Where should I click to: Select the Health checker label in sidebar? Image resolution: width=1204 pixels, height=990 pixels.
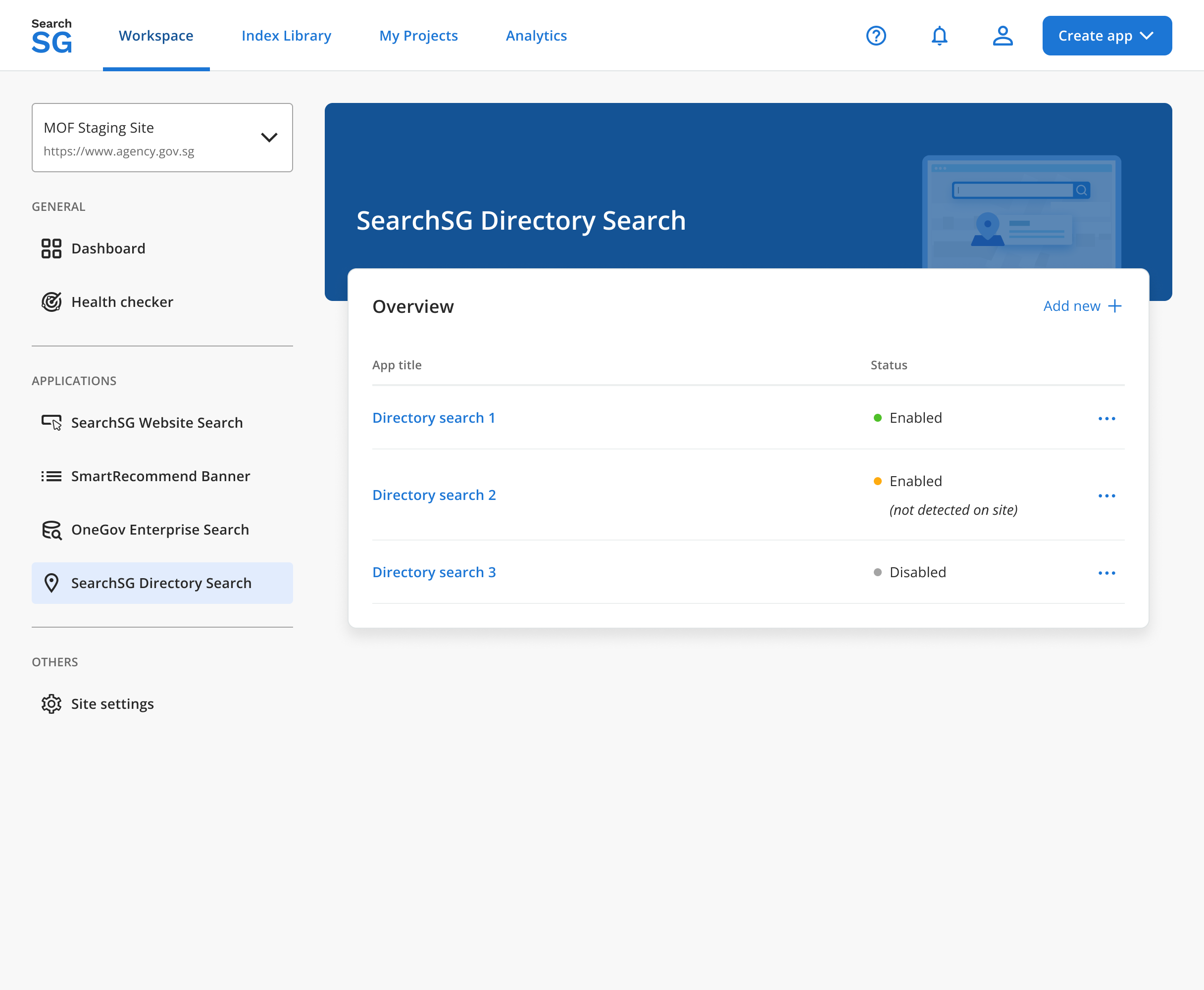pos(122,302)
